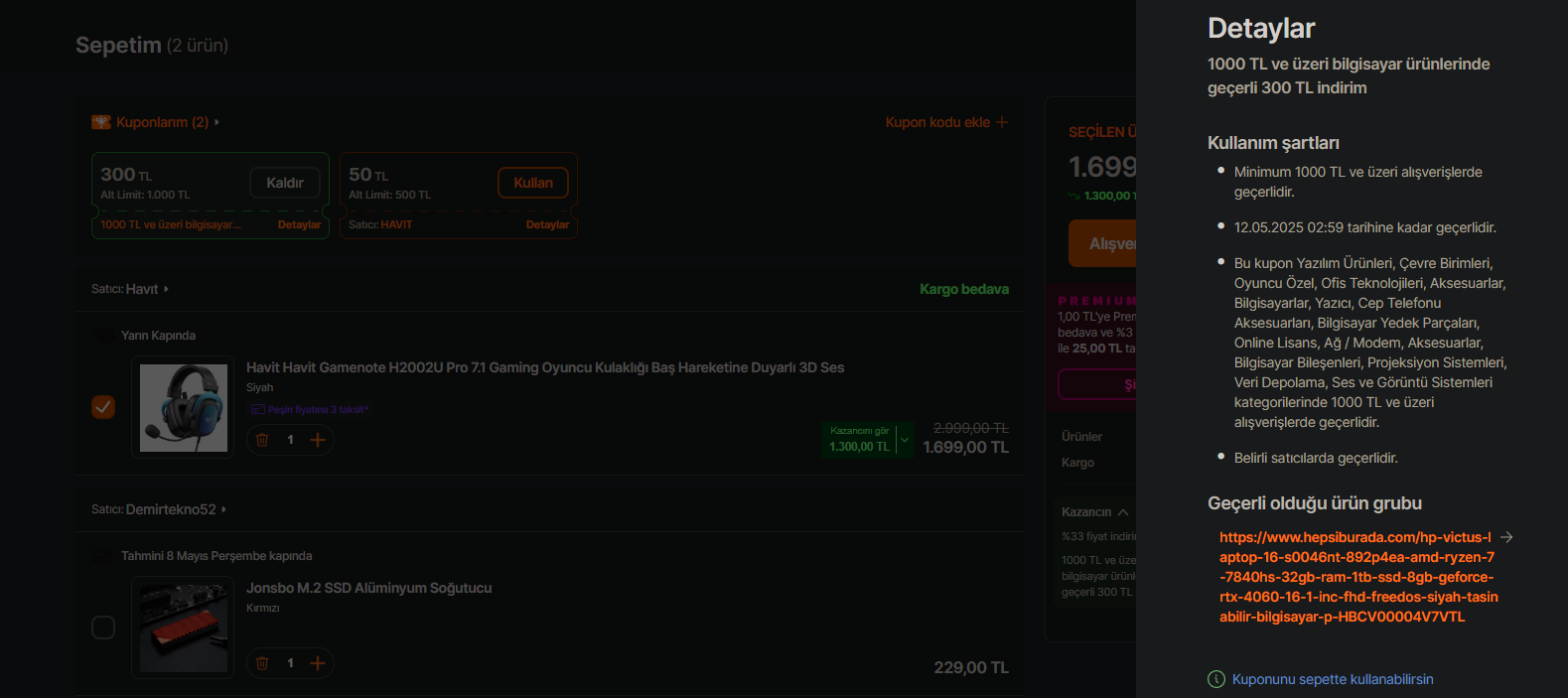Click Kuponunu sepette kullanabilirsin text

click(1333, 679)
